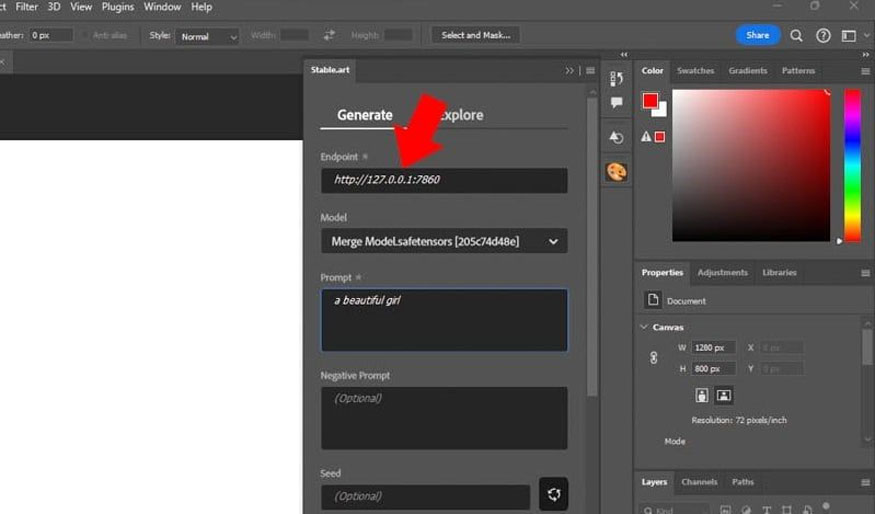
Task: Open the Color panel flyout menu
Action: [865, 71]
